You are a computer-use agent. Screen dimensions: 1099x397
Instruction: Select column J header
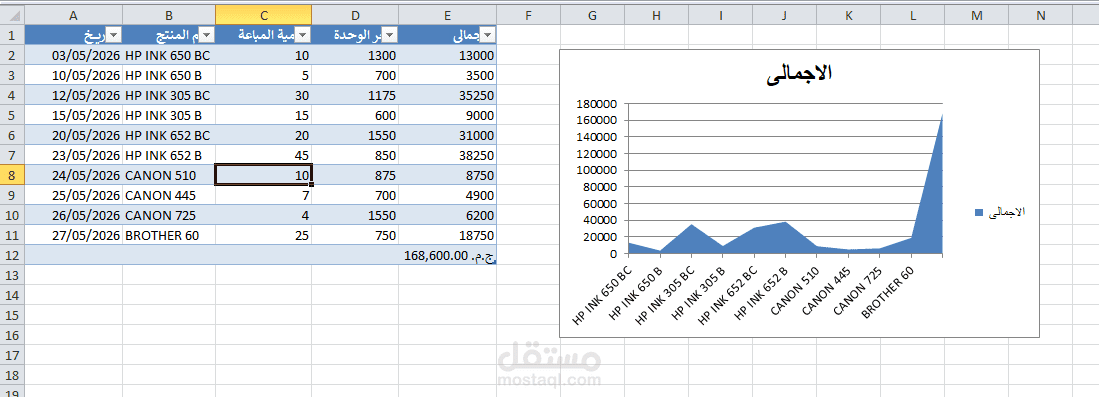[x=785, y=15]
